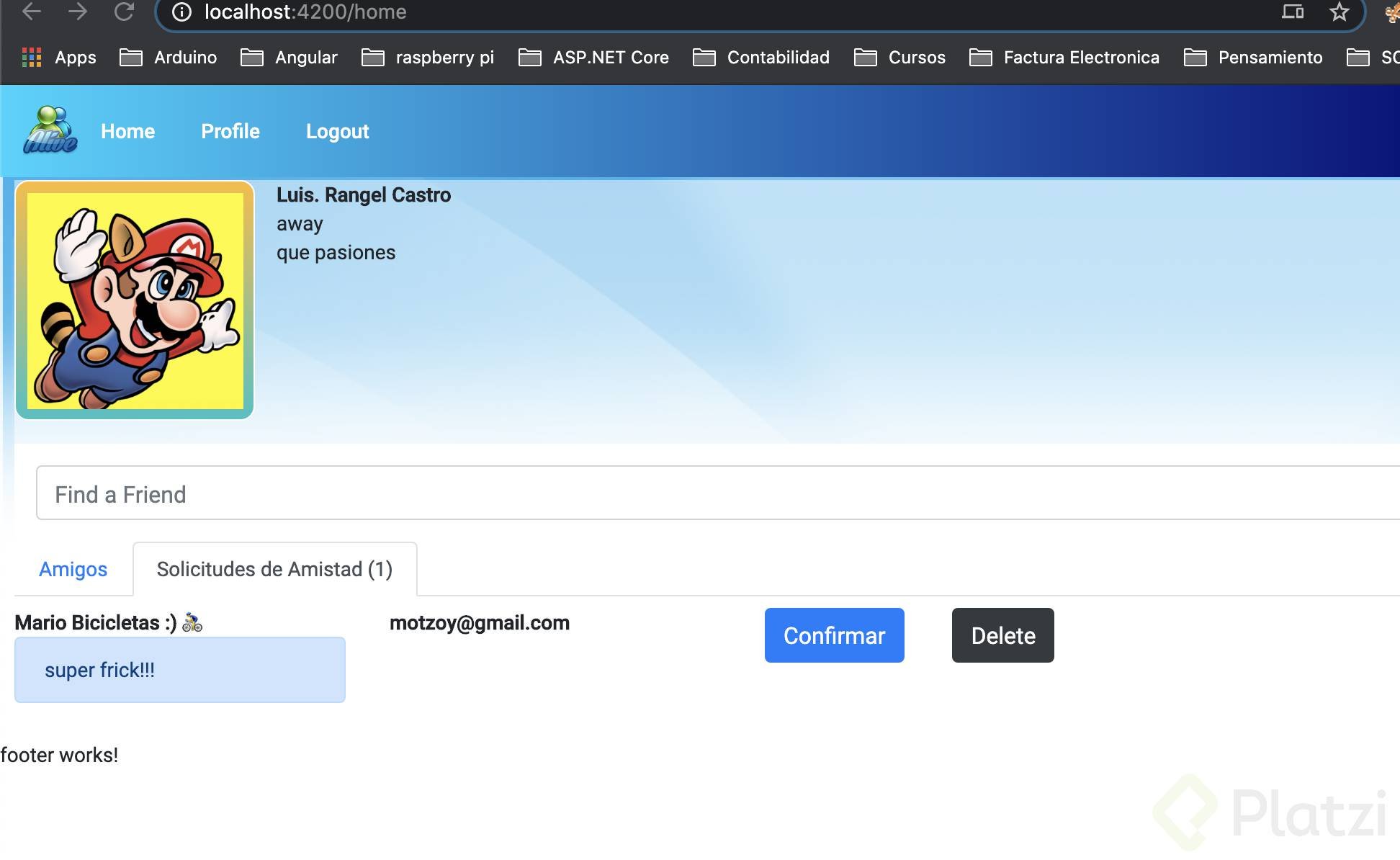Click the site info icon in address bar
The width and height of the screenshot is (1400, 860).
[x=181, y=12]
